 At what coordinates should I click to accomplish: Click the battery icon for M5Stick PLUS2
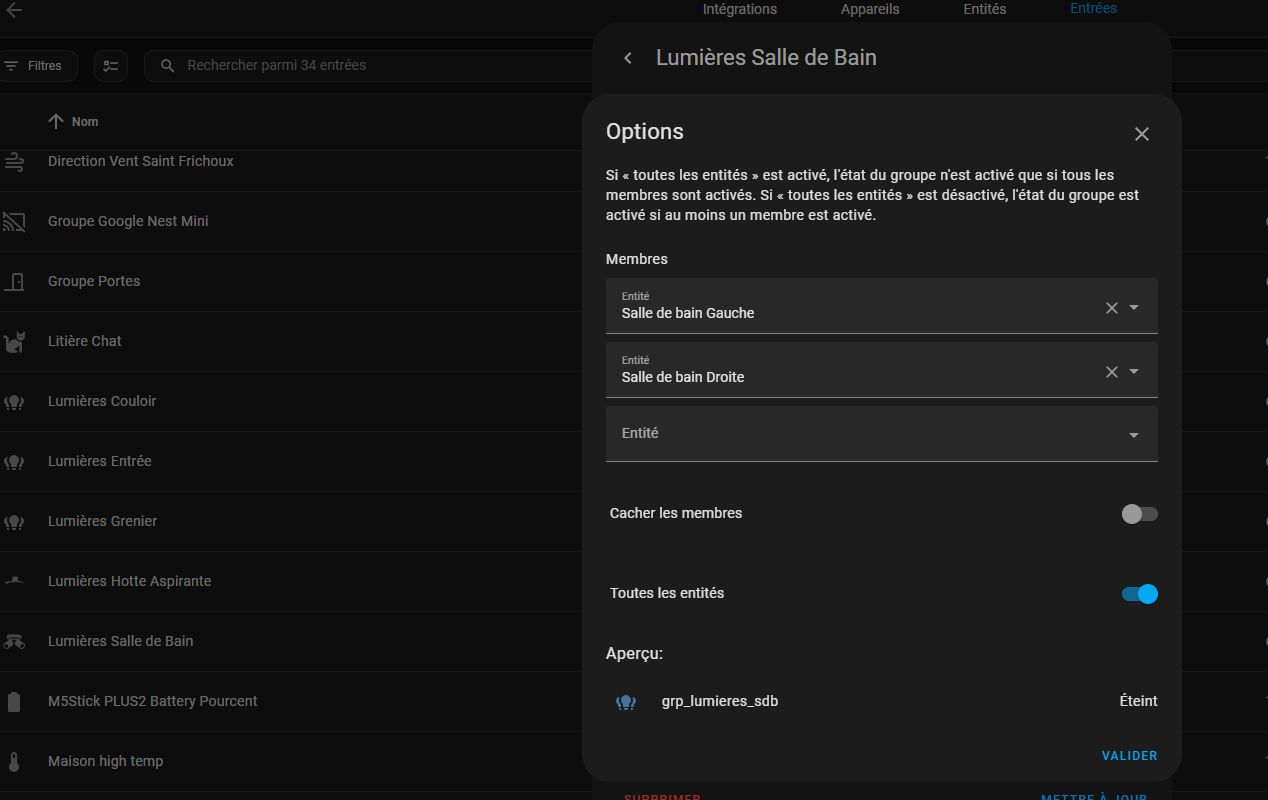tap(14, 701)
